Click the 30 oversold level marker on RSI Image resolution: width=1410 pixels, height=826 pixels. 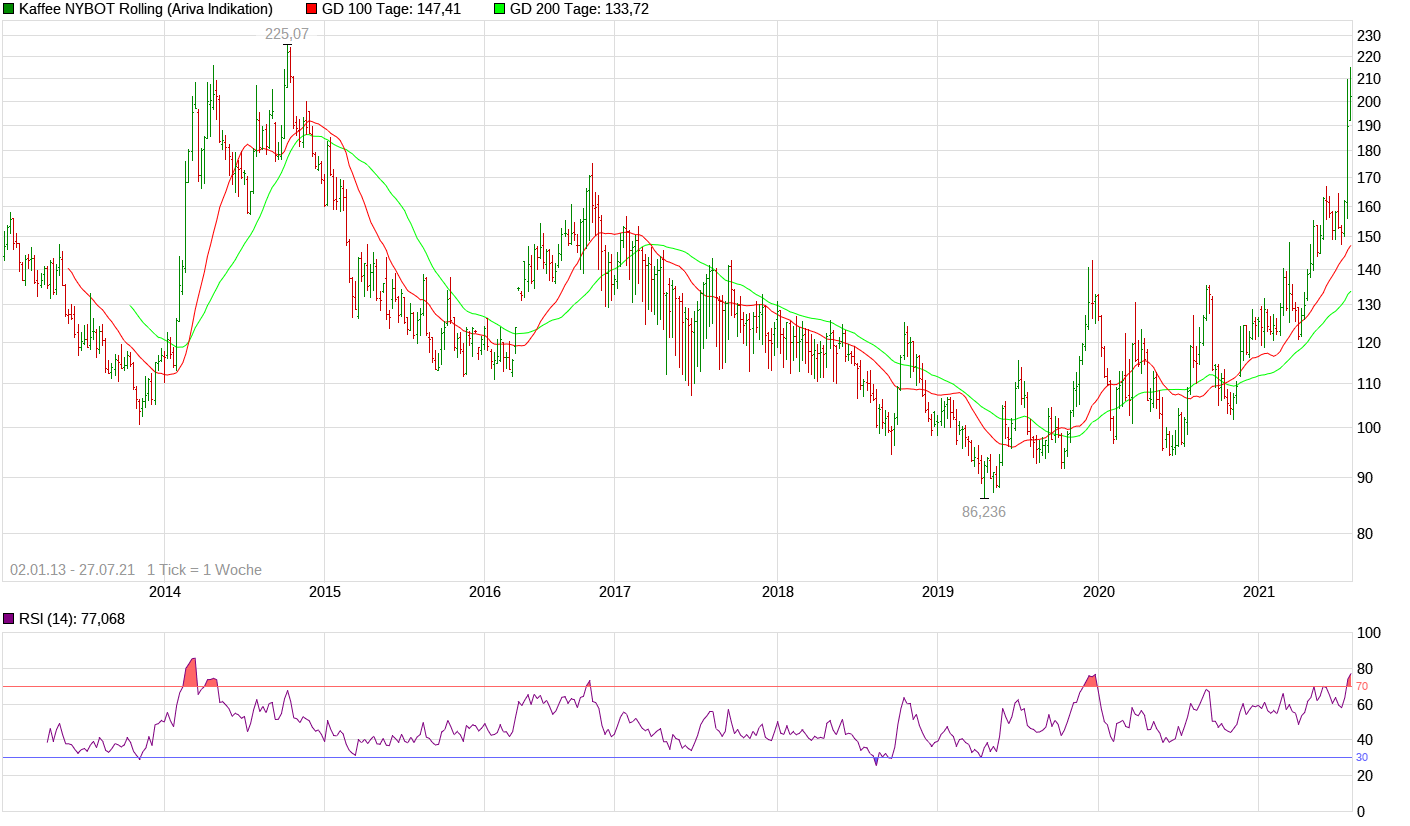(x=1361, y=757)
